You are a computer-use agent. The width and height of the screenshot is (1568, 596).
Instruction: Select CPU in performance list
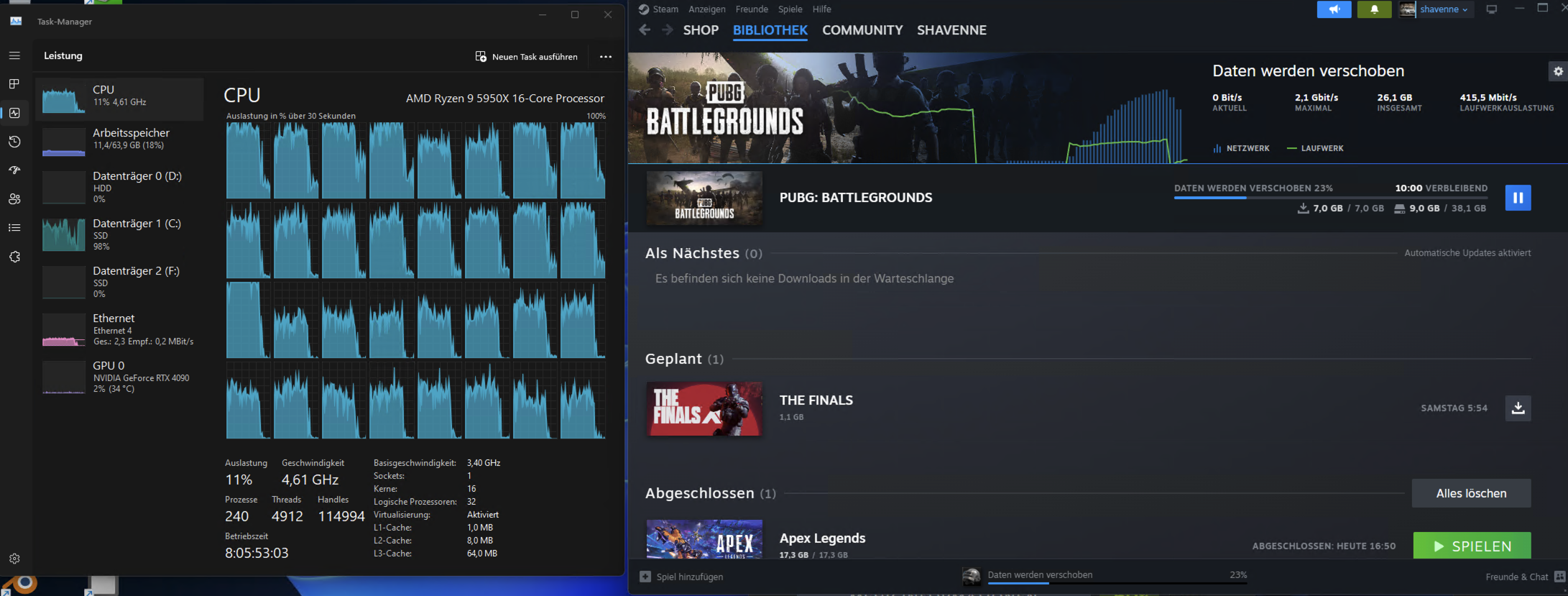pos(120,99)
